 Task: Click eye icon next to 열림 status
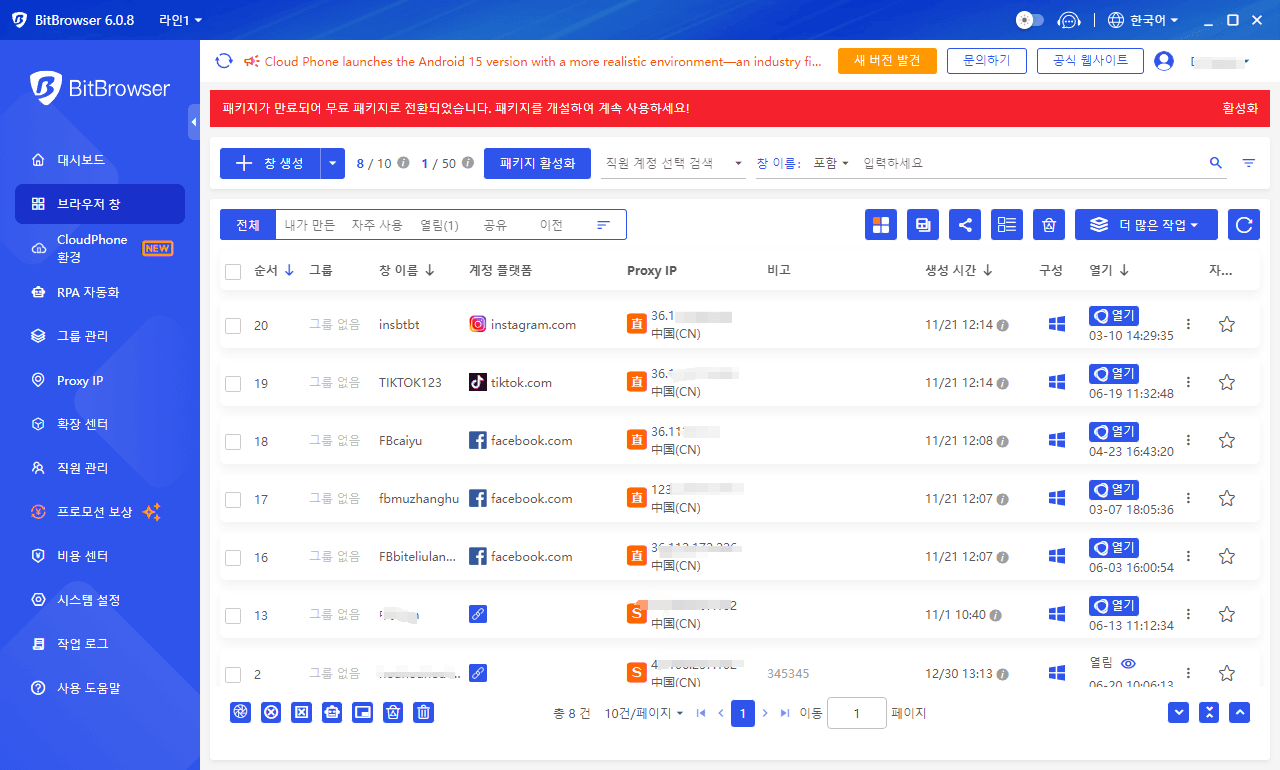(1129, 663)
